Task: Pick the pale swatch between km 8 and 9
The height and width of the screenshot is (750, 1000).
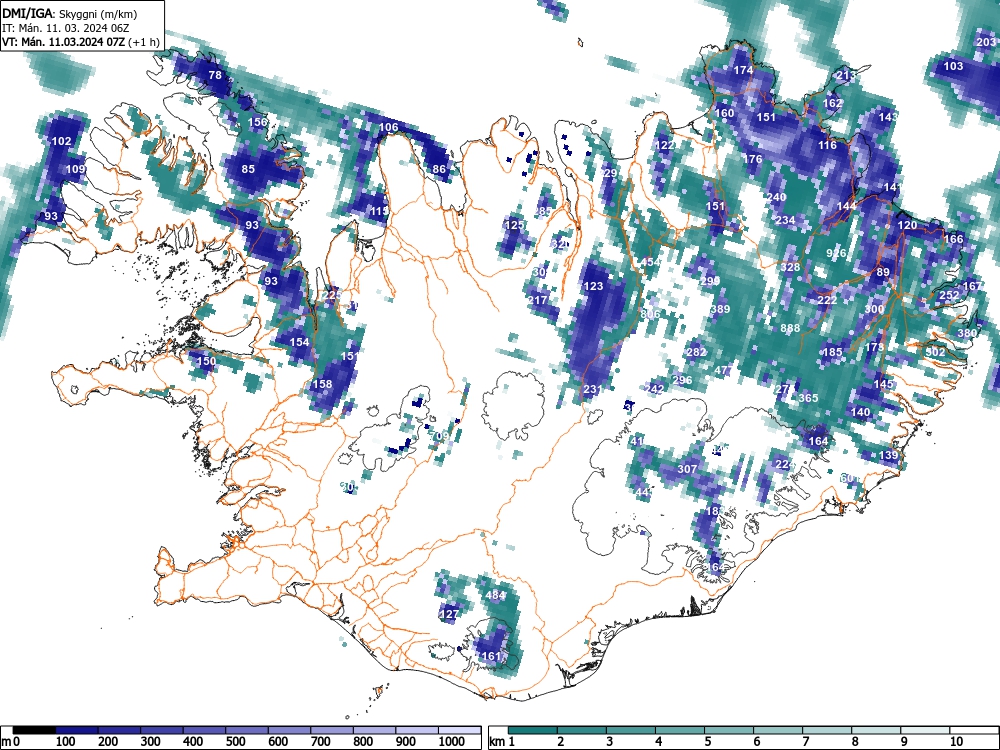Action: click(876, 730)
